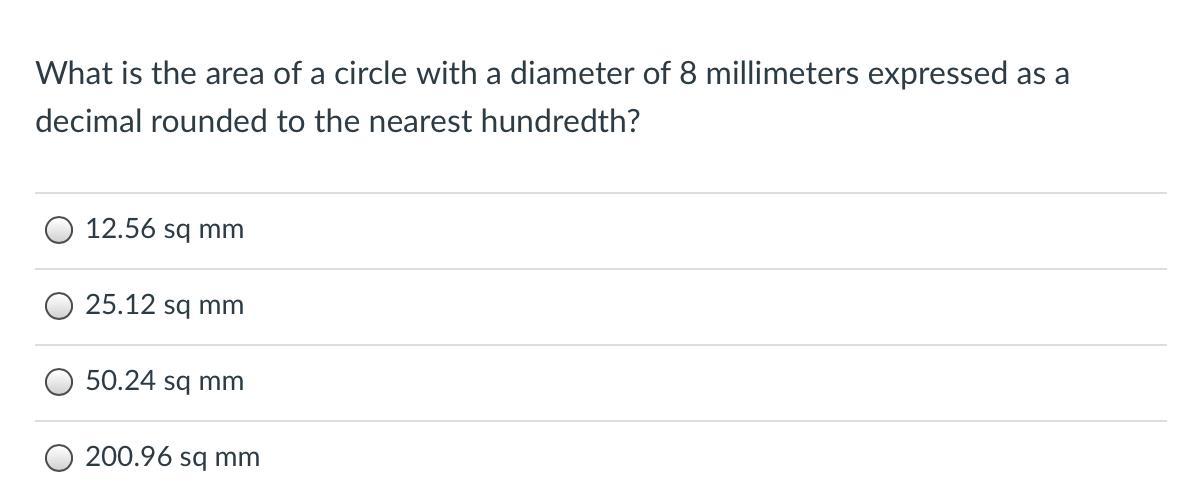
Task: Click the '12.56 sq mm' answer label text
Action: pos(165,229)
